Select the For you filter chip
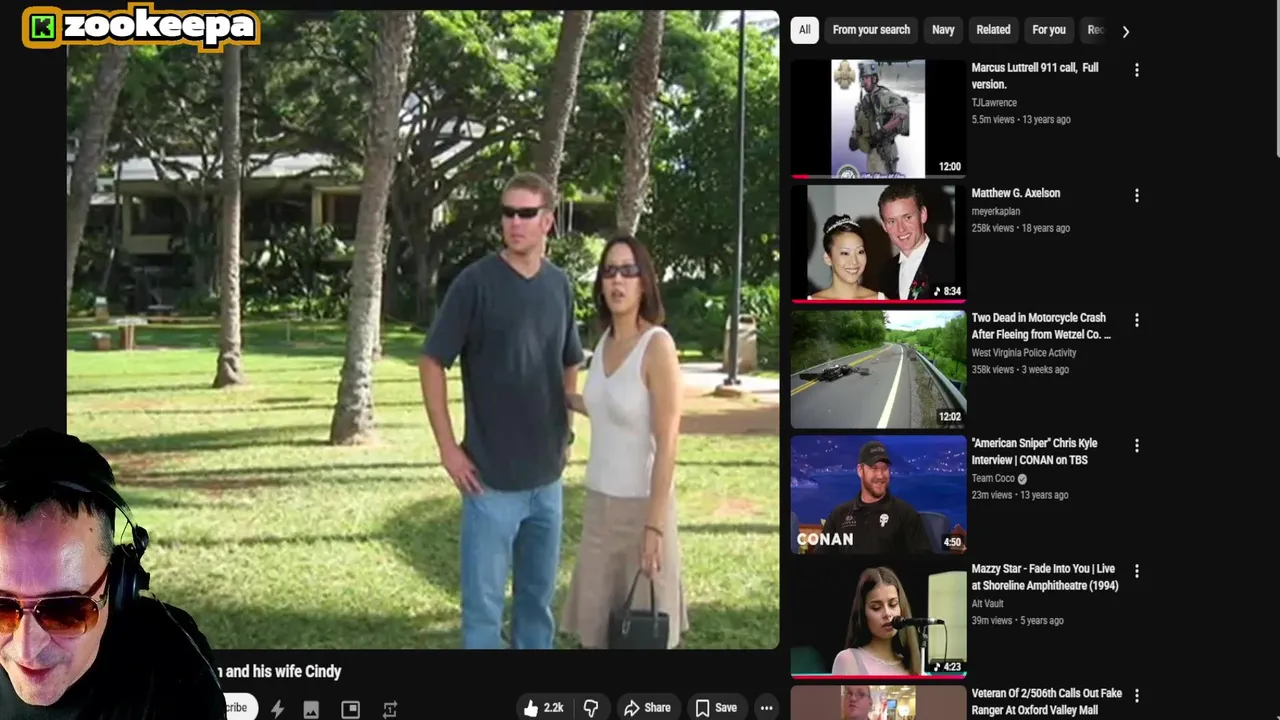 point(1049,30)
